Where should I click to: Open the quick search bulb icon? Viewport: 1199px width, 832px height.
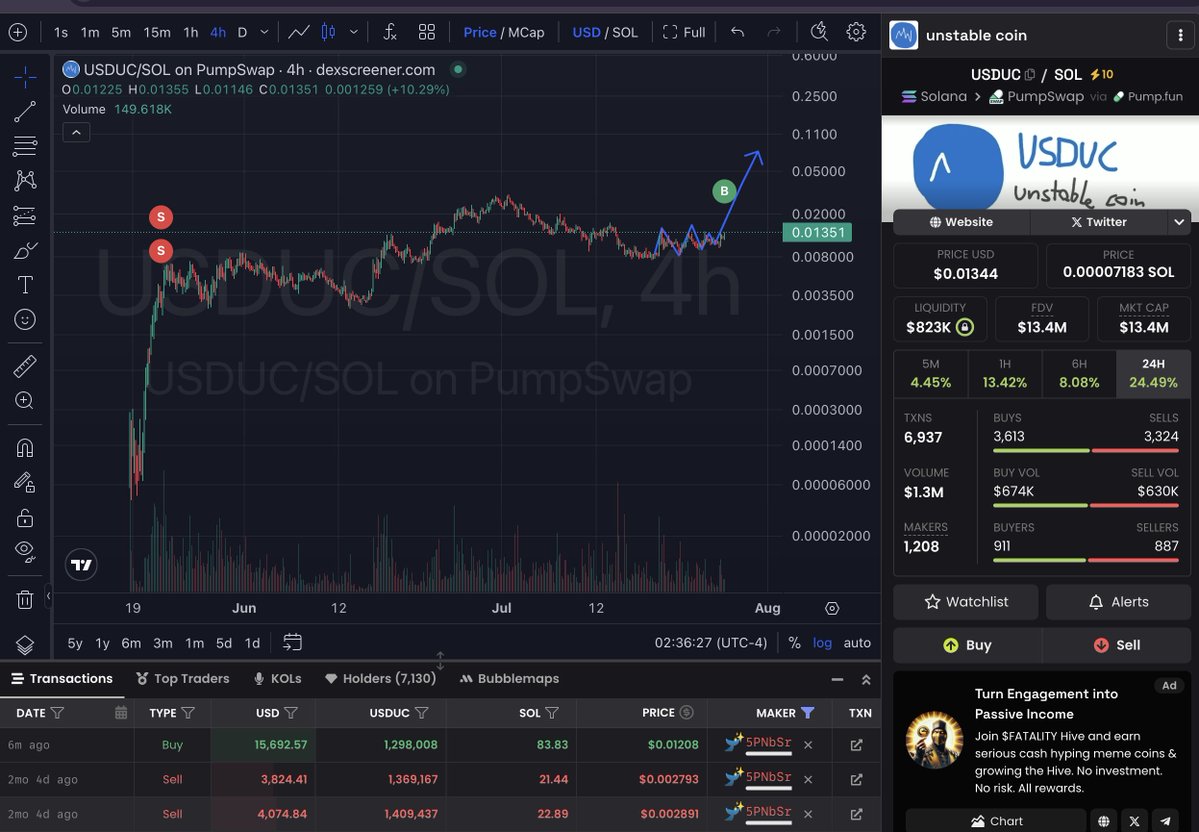(819, 32)
